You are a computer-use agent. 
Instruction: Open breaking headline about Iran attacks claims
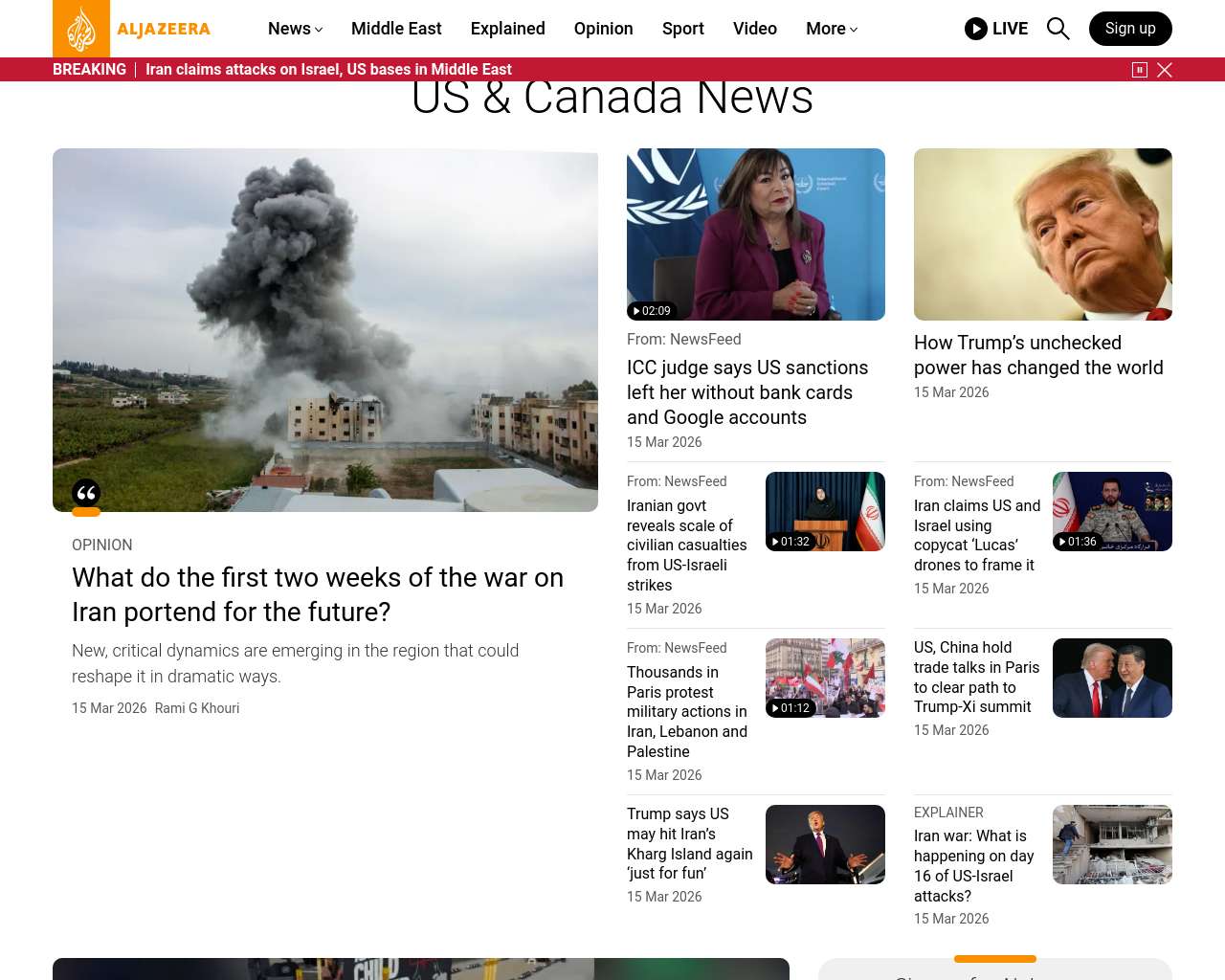(x=328, y=70)
